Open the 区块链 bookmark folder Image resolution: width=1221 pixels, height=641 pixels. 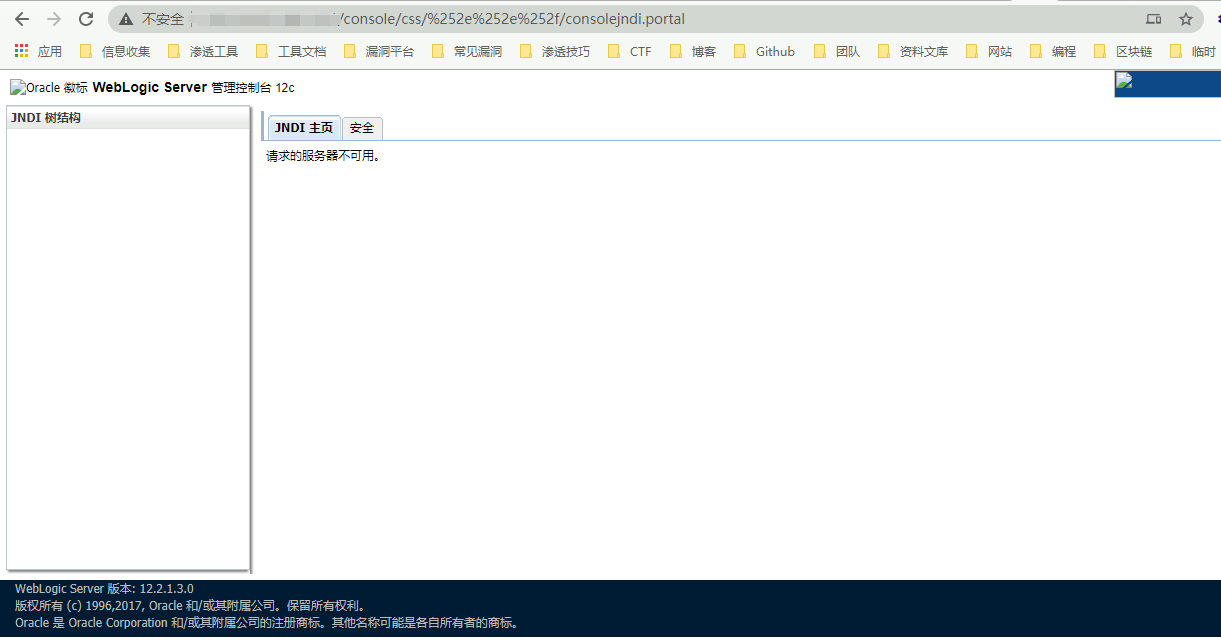tap(1123, 51)
